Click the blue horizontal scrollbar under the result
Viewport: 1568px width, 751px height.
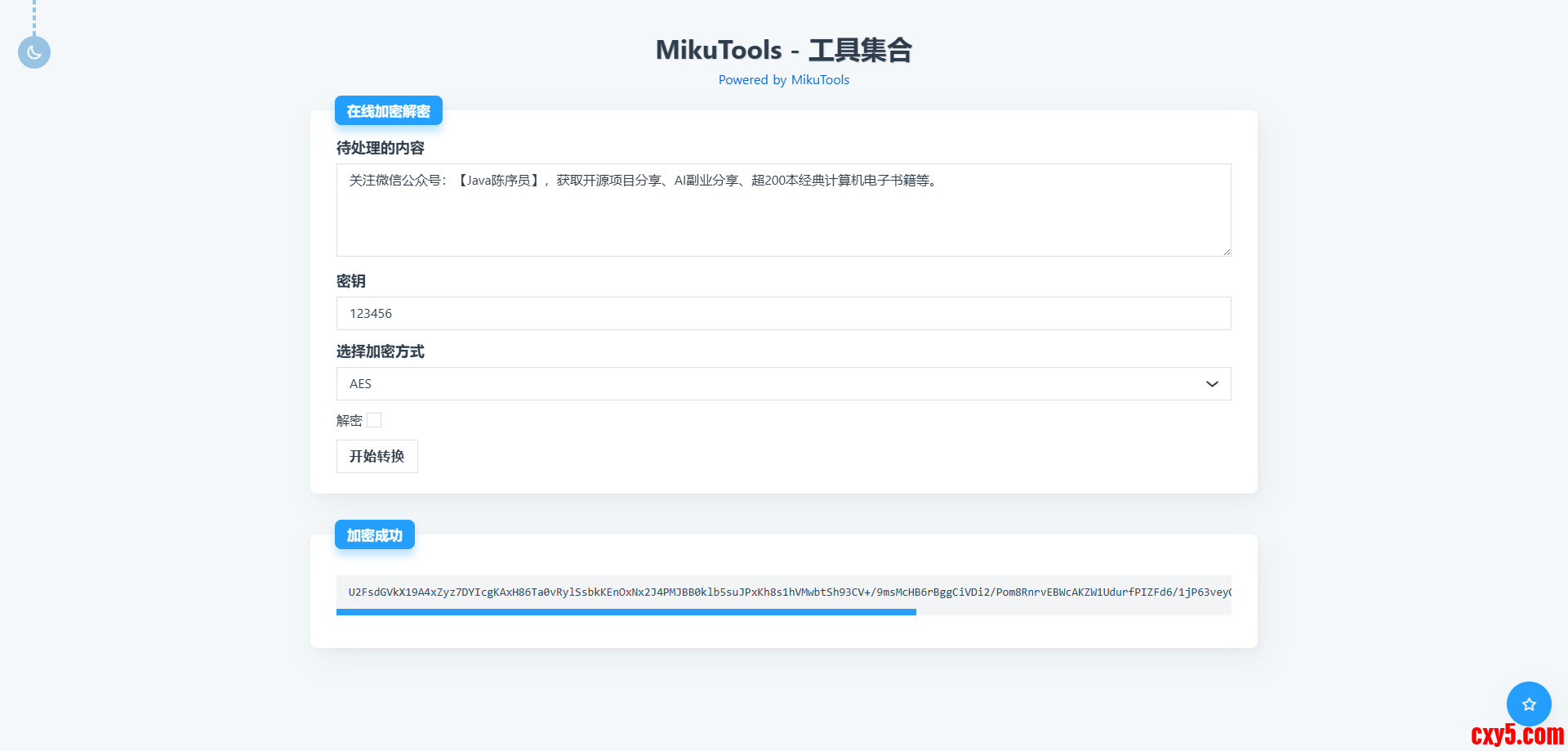click(626, 612)
